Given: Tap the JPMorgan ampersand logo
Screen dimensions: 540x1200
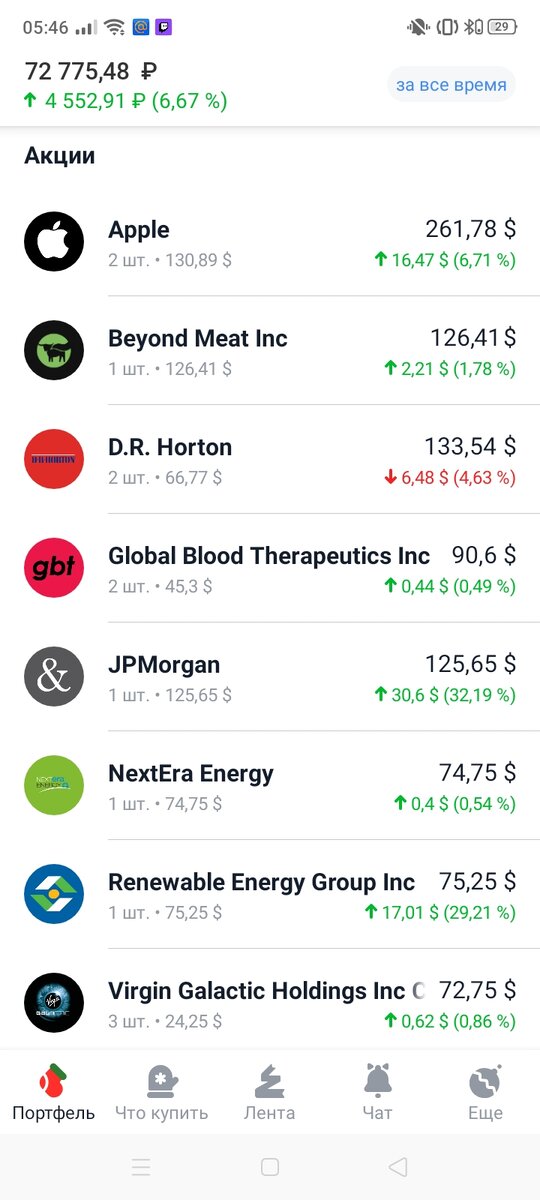Looking at the screenshot, I should point(54,677).
